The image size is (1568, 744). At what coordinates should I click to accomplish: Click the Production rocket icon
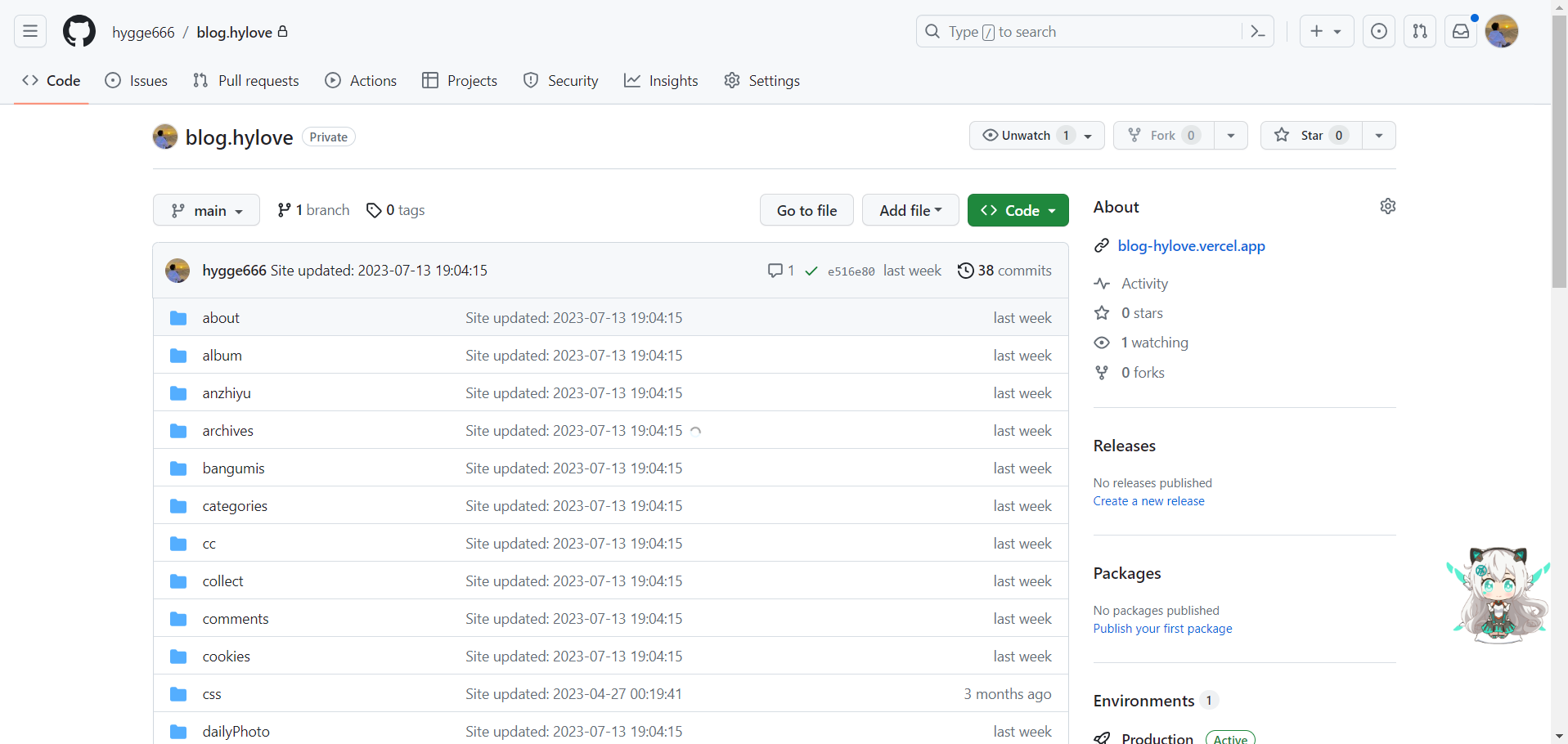1103,738
